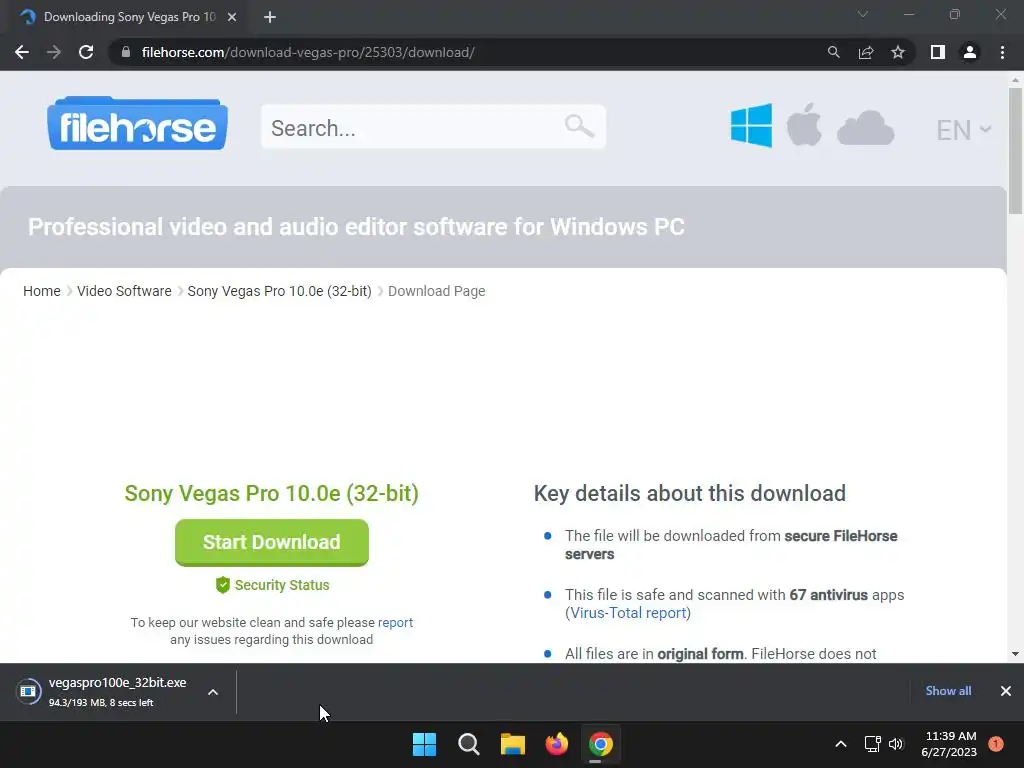
Task: Click the Start Download button
Action: coord(272,542)
